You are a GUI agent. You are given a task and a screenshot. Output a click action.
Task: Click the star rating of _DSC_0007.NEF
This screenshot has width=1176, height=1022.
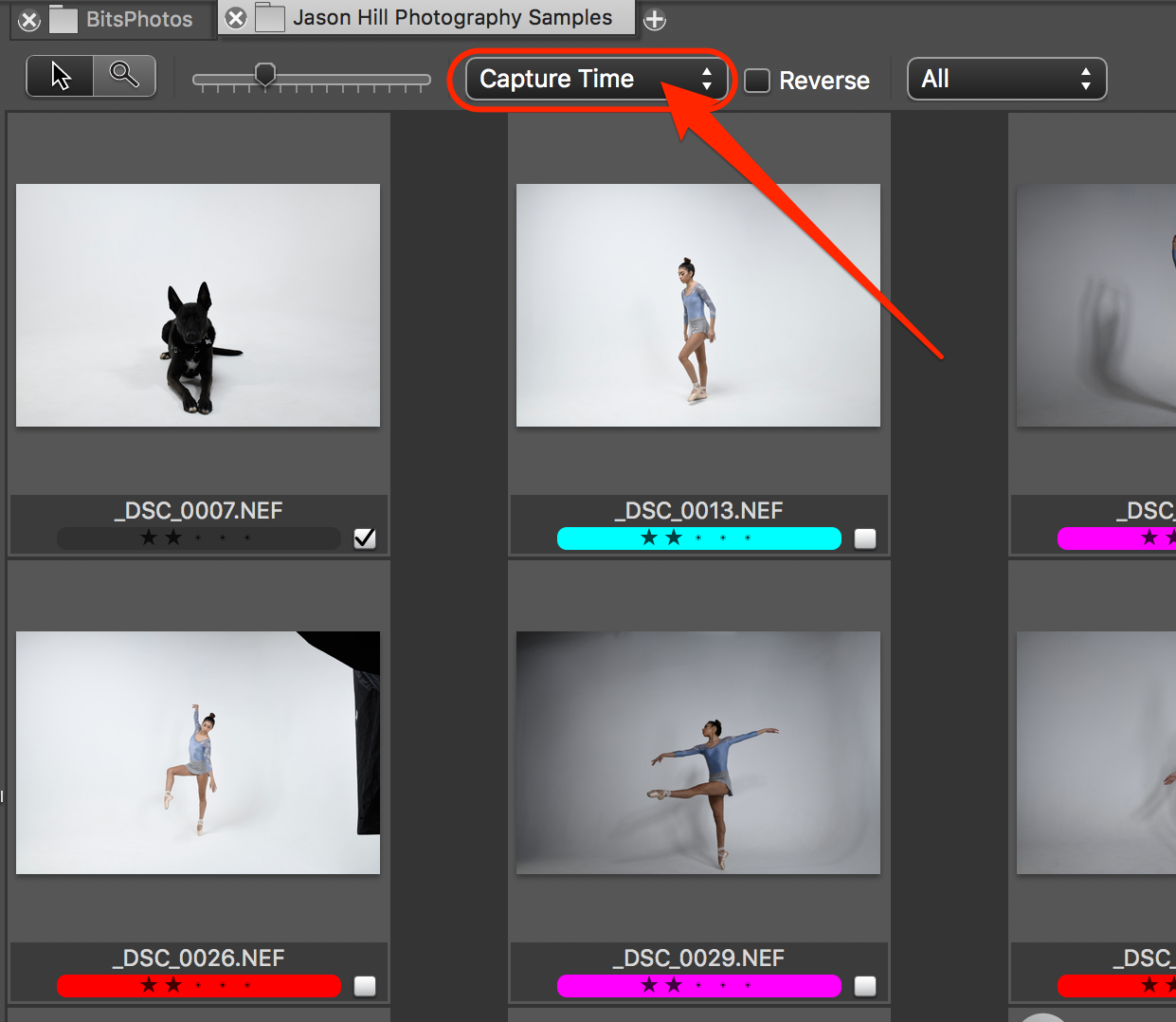(x=198, y=538)
